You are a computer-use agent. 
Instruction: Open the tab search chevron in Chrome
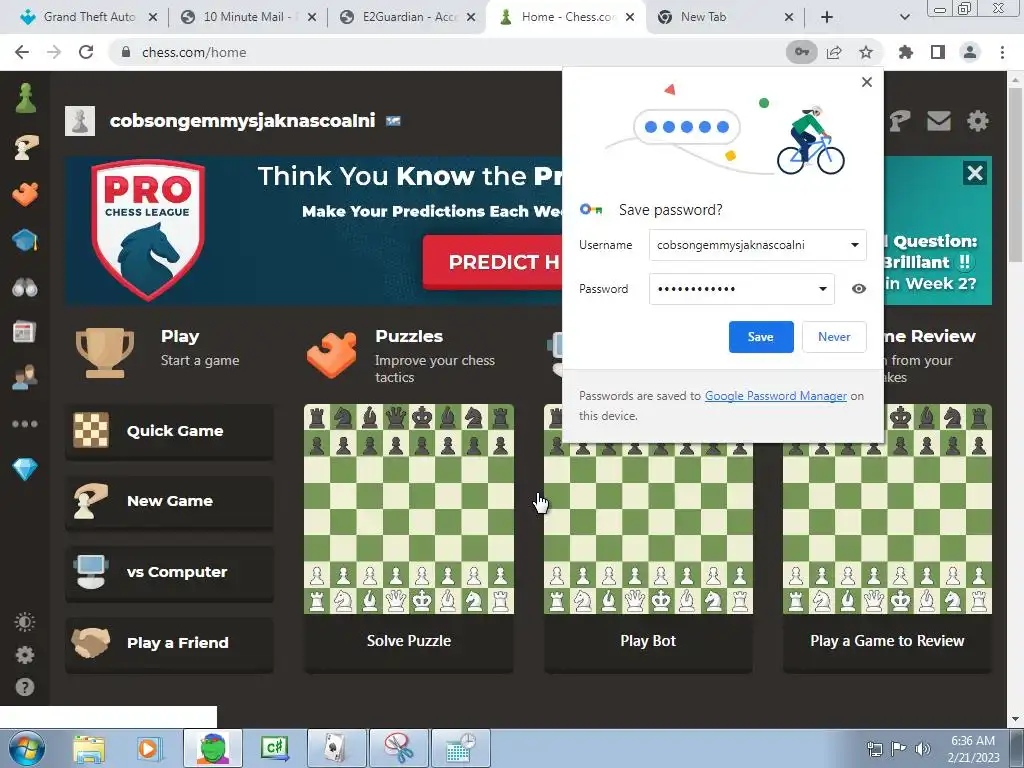(x=904, y=17)
